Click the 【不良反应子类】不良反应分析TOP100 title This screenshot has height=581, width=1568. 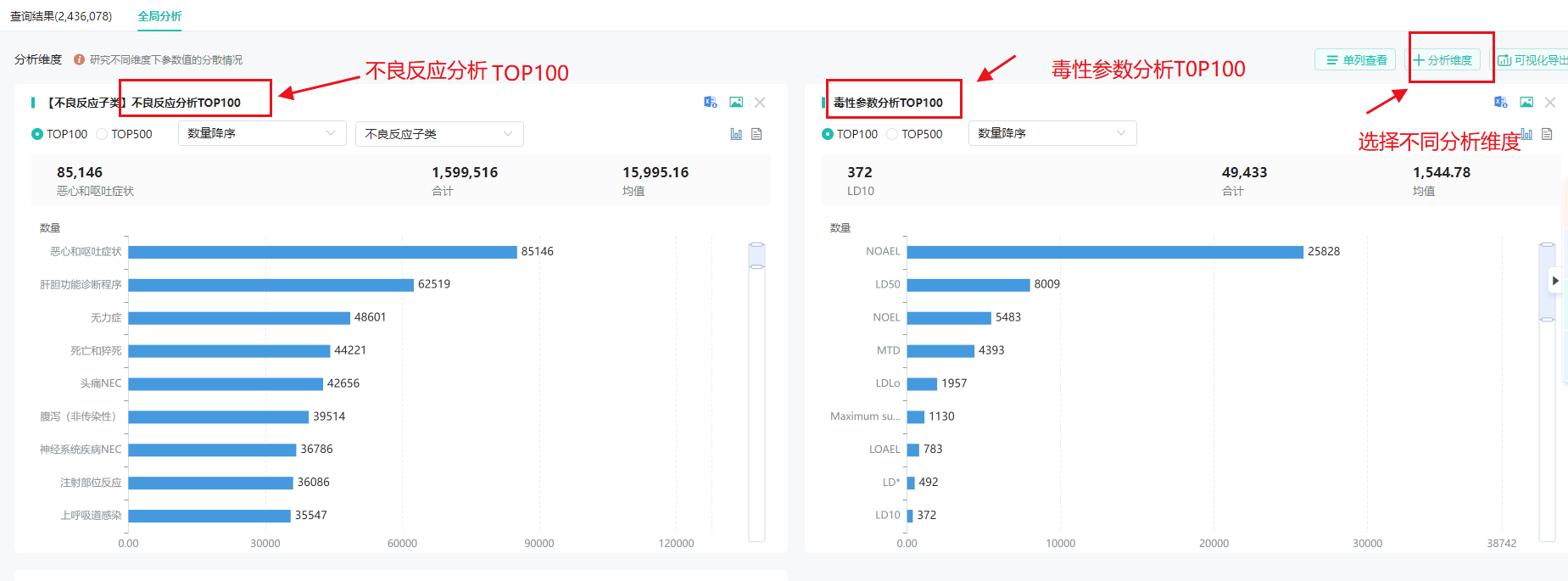point(143,103)
